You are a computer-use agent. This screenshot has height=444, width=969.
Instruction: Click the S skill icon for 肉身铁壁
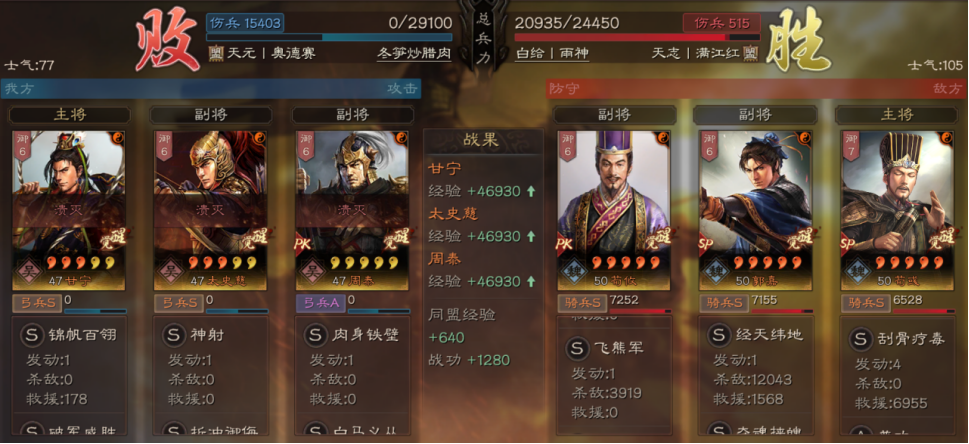(316, 335)
